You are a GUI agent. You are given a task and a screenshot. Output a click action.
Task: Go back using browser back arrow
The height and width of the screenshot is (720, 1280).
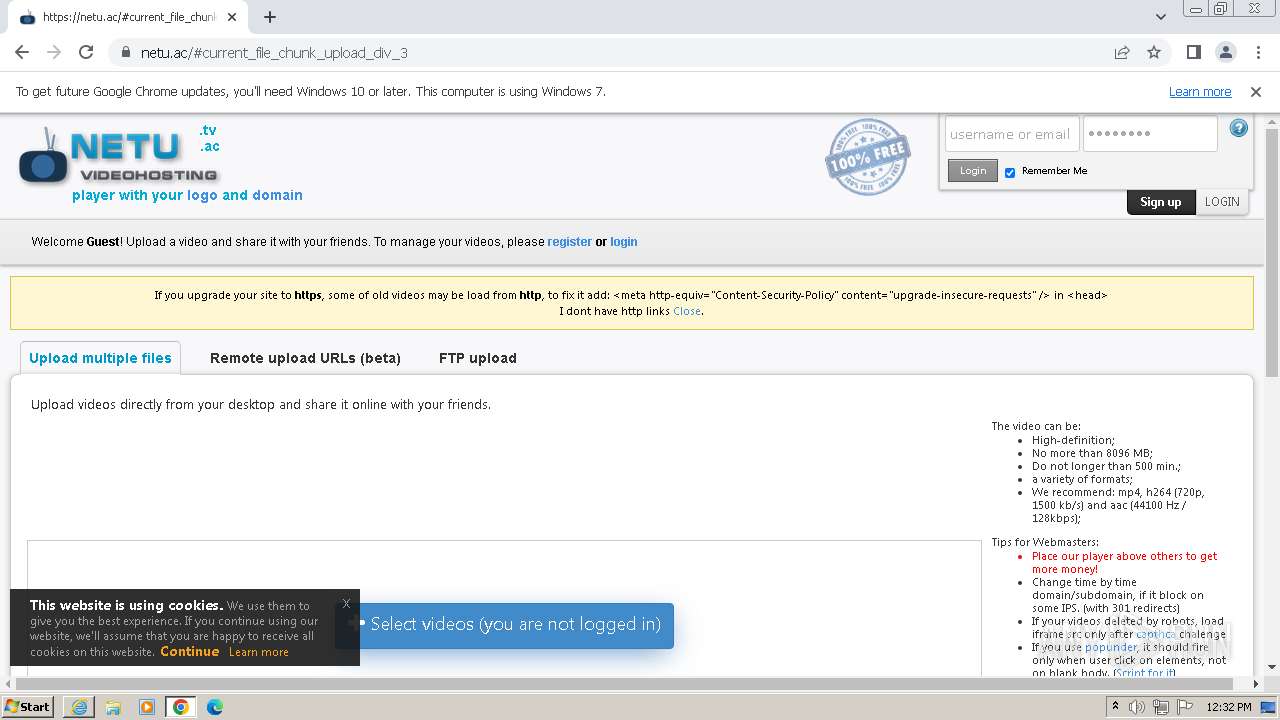coord(22,52)
